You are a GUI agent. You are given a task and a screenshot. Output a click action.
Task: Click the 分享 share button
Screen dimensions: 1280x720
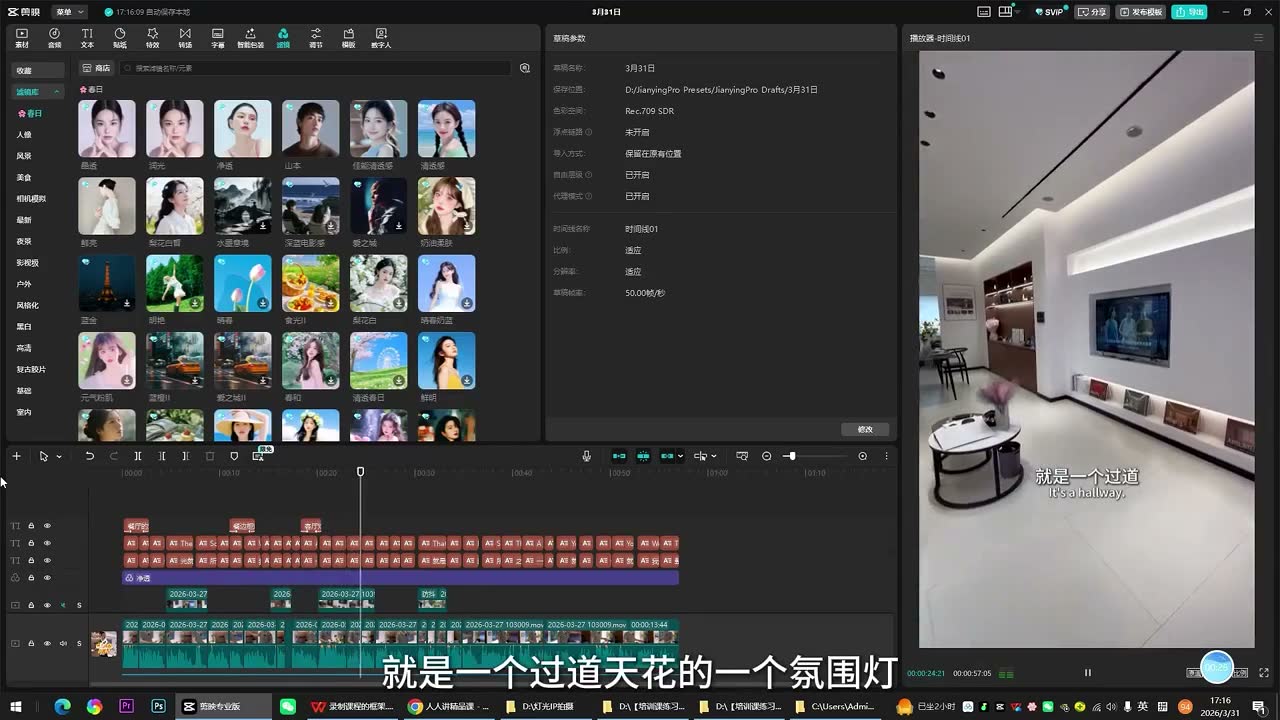point(1093,12)
